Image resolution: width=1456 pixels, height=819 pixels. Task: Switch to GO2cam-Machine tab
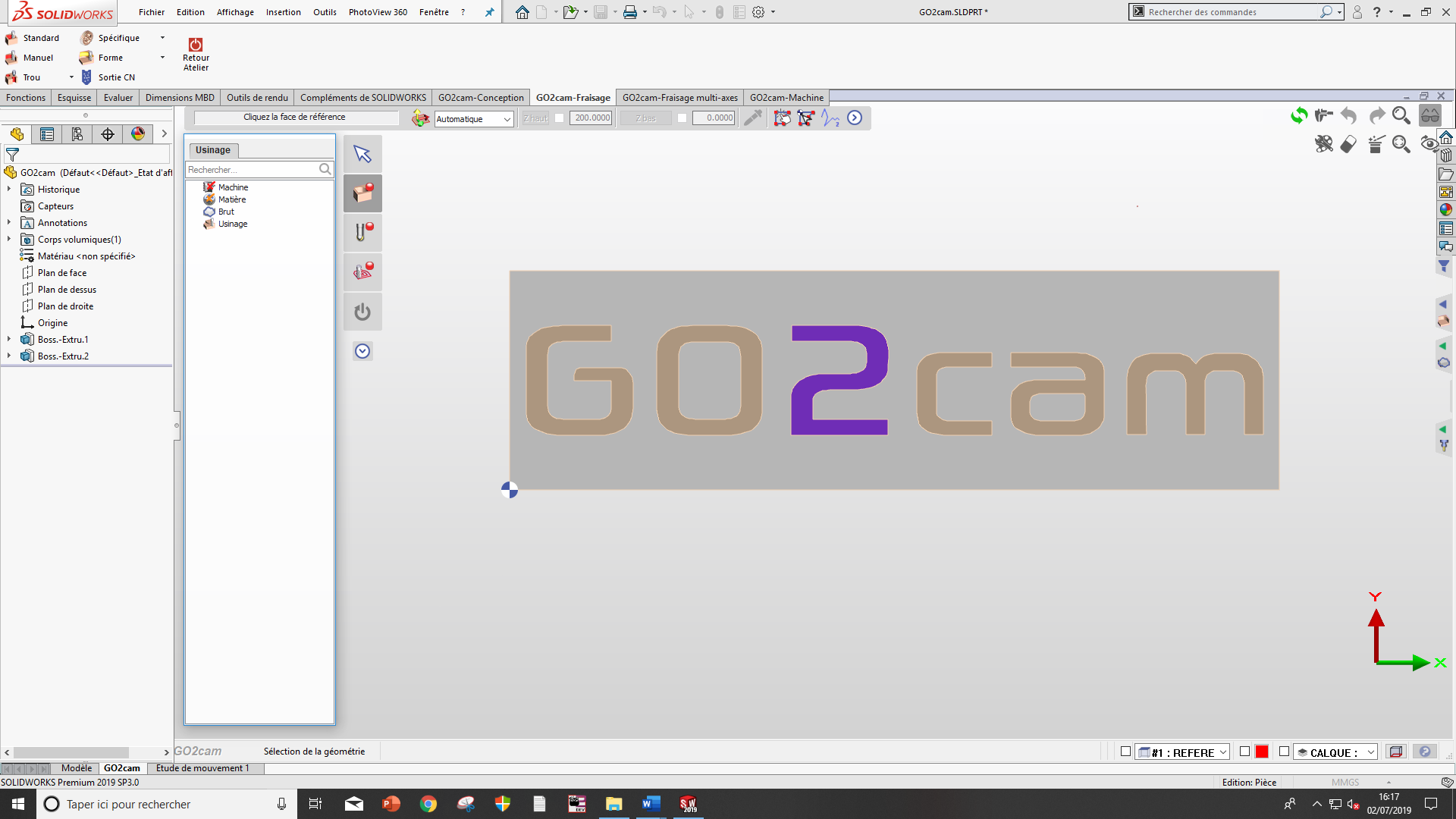coord(786,98)
